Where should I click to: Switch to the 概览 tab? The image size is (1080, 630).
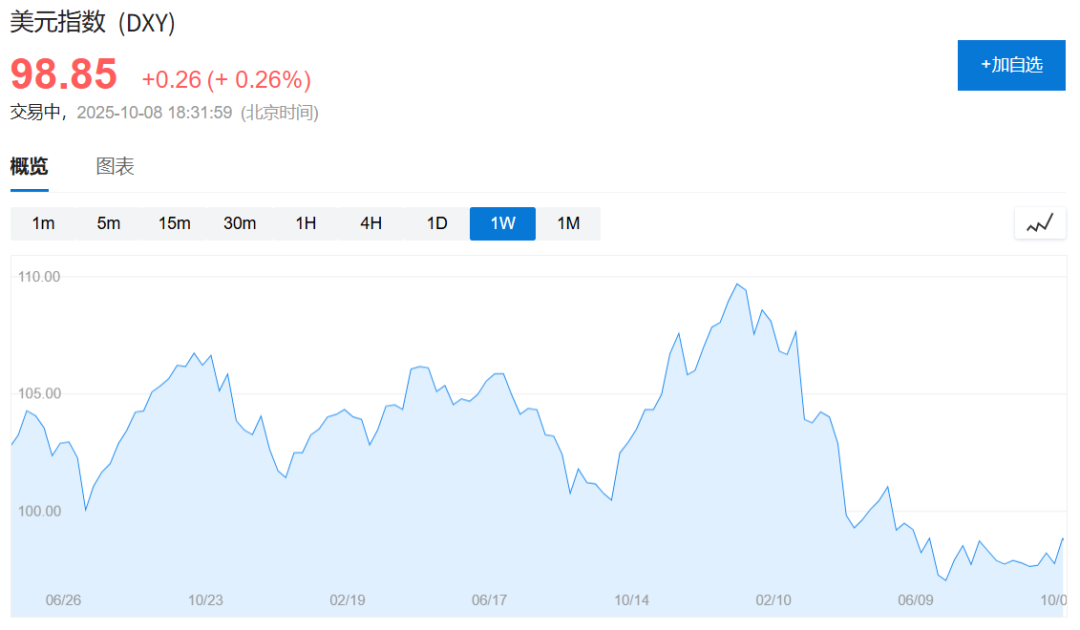pyautogui.click(x=29, y=167)
